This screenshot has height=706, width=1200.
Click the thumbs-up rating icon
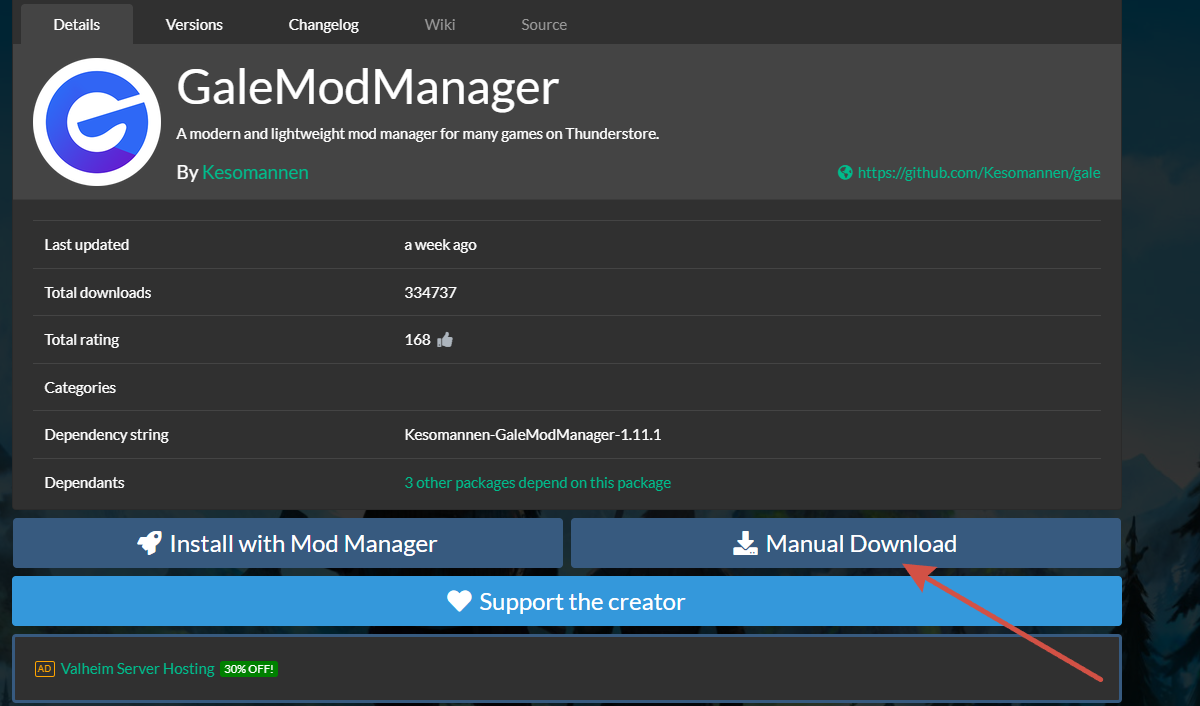coord(445,340)
